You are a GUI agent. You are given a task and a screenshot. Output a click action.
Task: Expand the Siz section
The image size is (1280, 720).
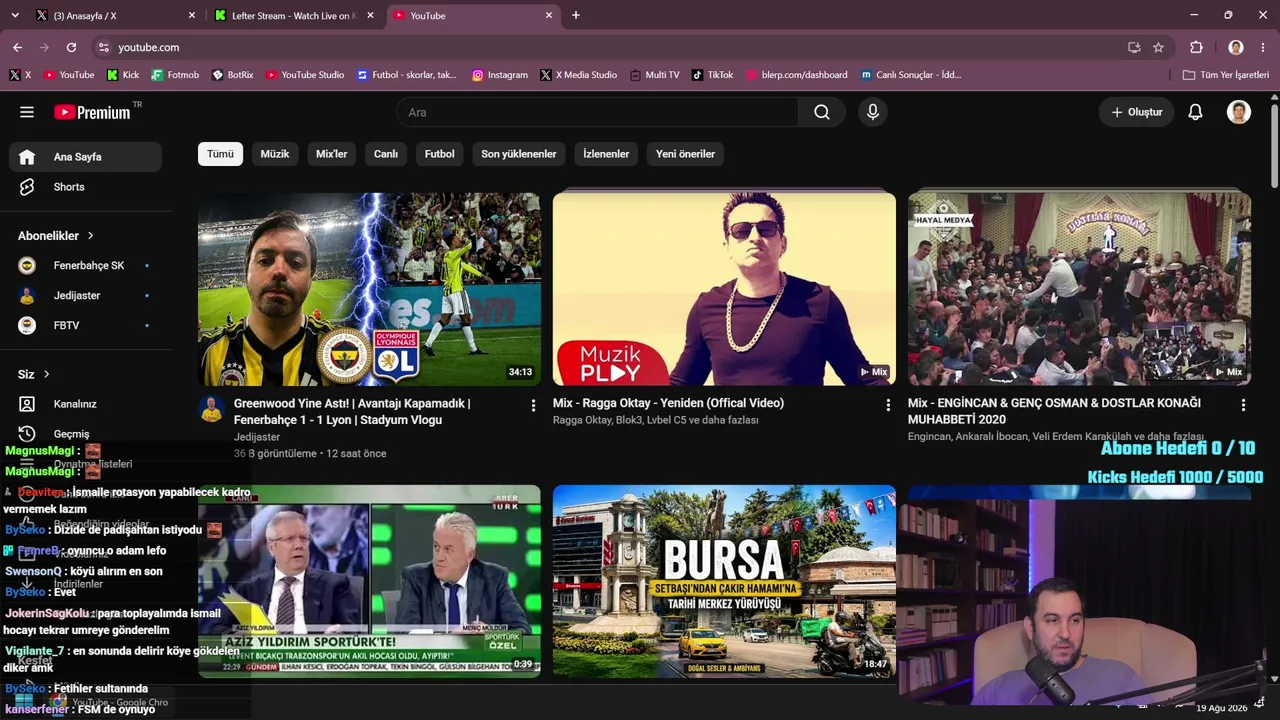[34, 374]
